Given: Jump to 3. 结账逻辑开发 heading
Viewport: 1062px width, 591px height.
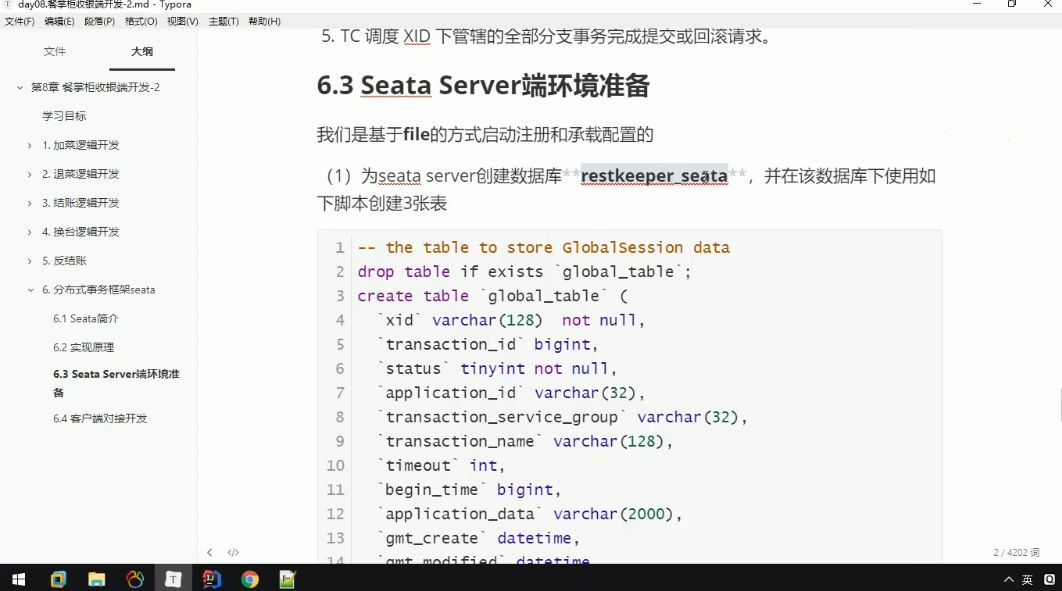Looking at the screenshot, I should (81, 203).
